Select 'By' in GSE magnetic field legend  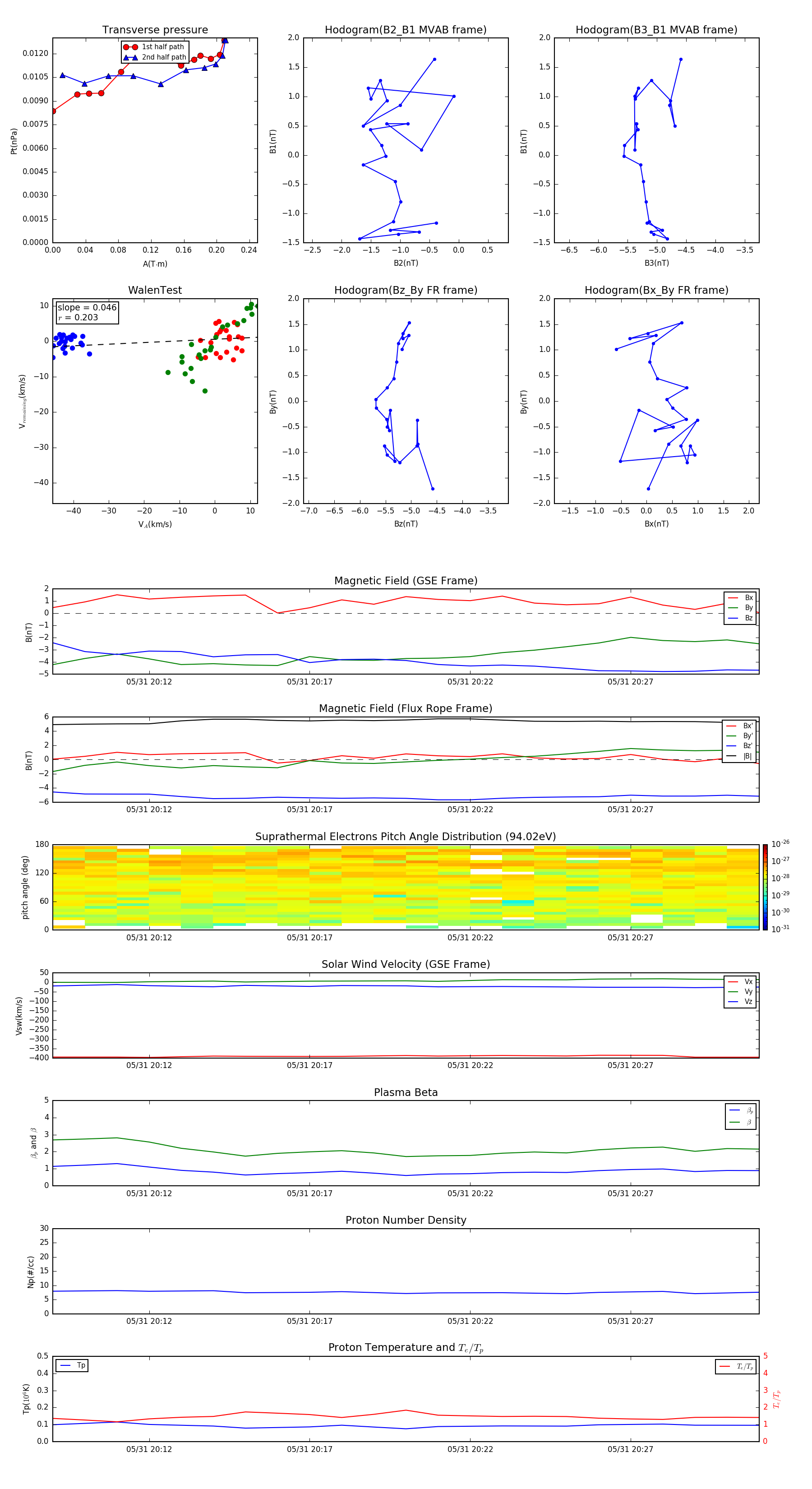(740, 608)
